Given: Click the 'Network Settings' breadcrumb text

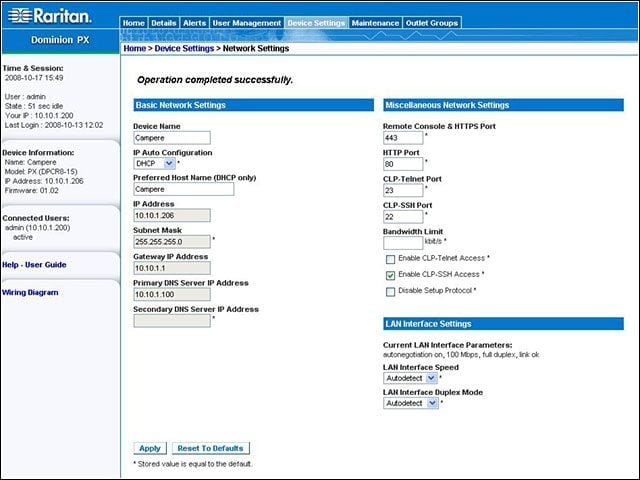Looking at the screenshot, I should tap(256, 48).
